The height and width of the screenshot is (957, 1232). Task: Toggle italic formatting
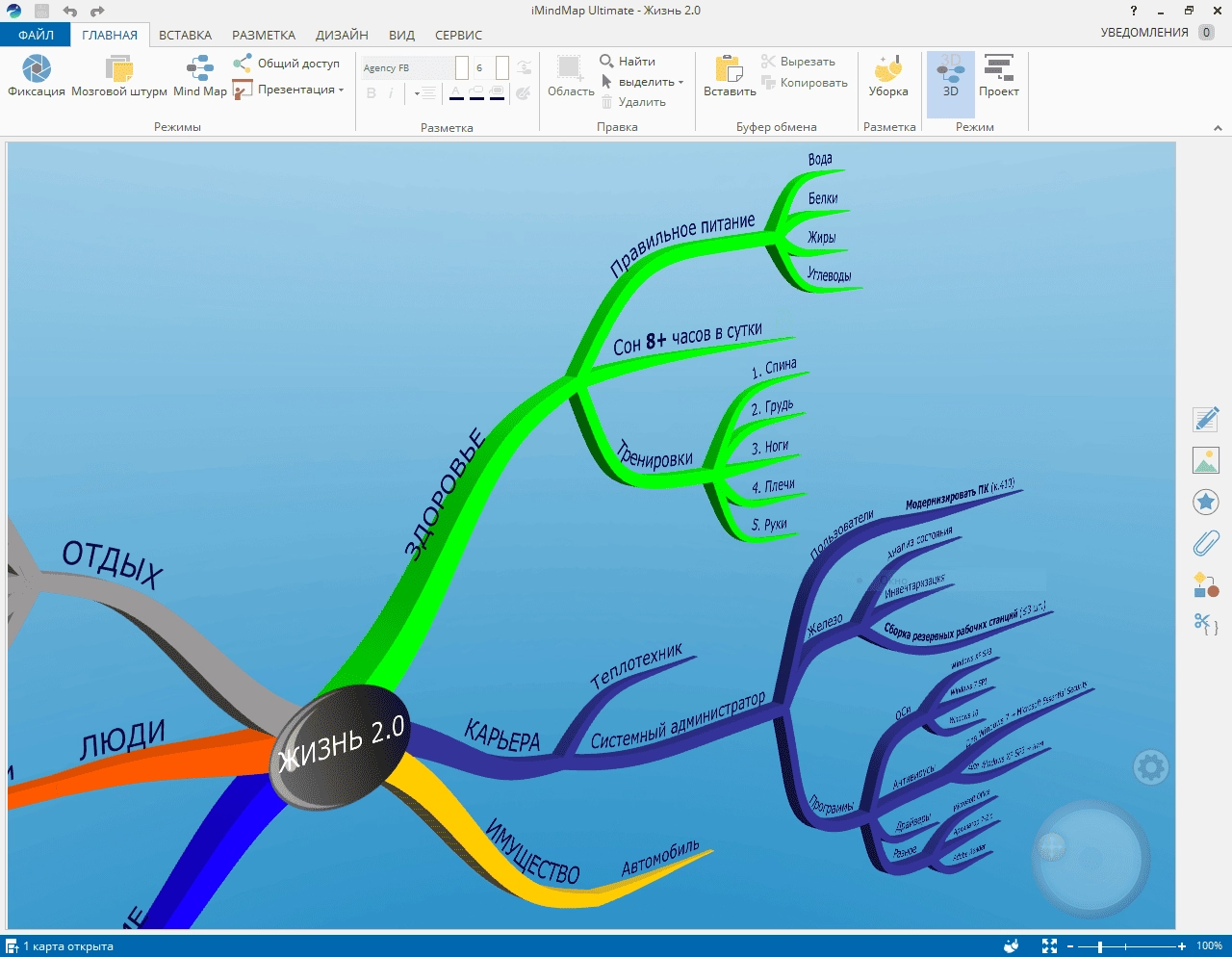point(391,93)
